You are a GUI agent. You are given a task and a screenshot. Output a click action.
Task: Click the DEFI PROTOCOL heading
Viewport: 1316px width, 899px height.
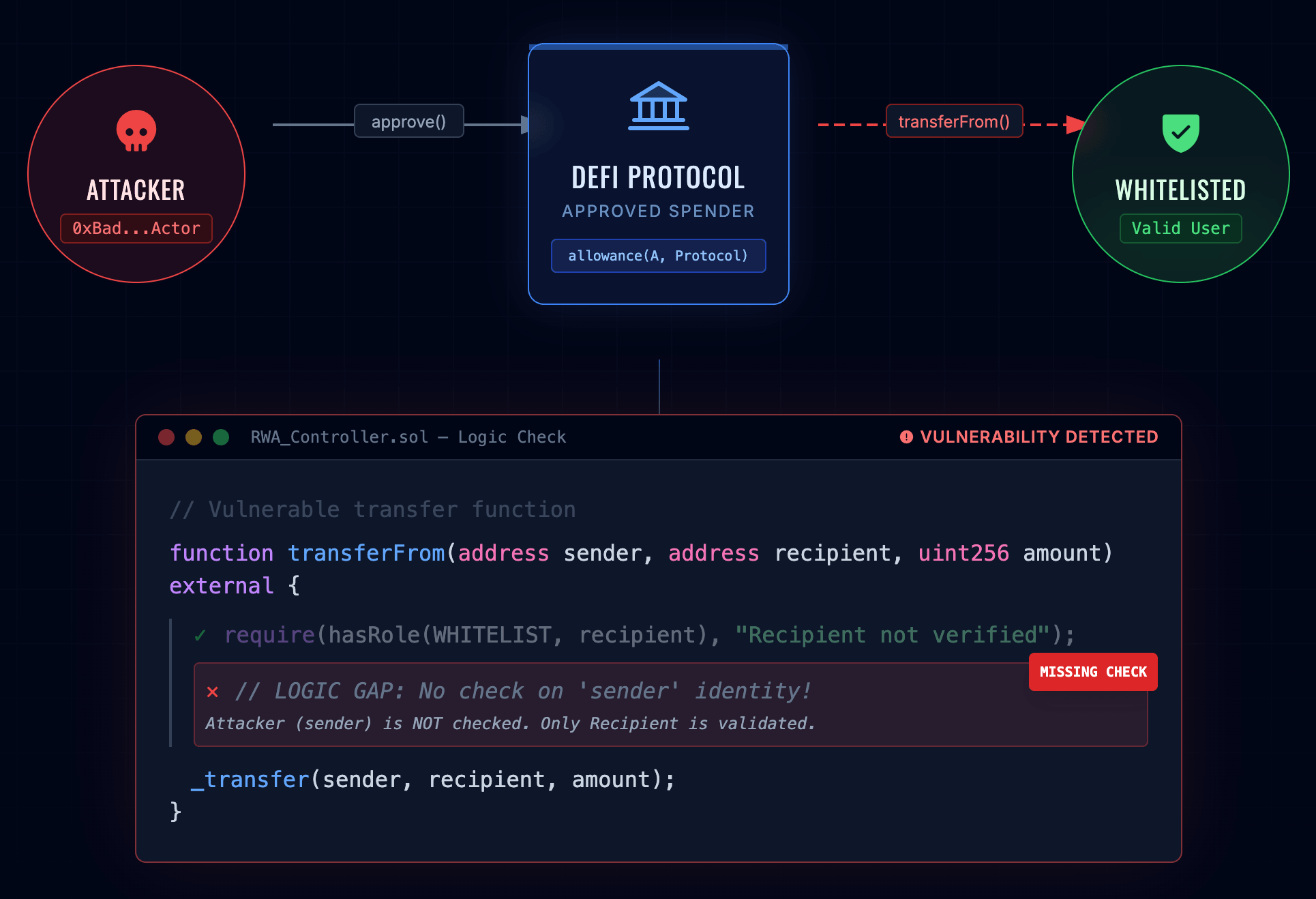(658, 178)
